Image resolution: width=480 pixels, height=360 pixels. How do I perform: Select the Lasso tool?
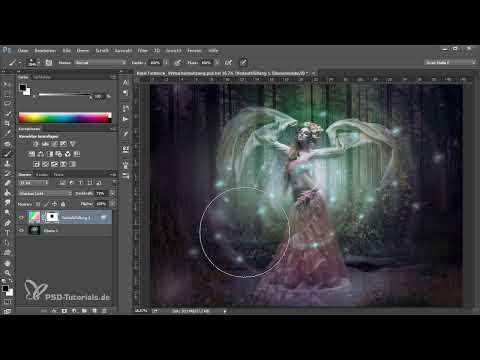(x=7, y=103)
